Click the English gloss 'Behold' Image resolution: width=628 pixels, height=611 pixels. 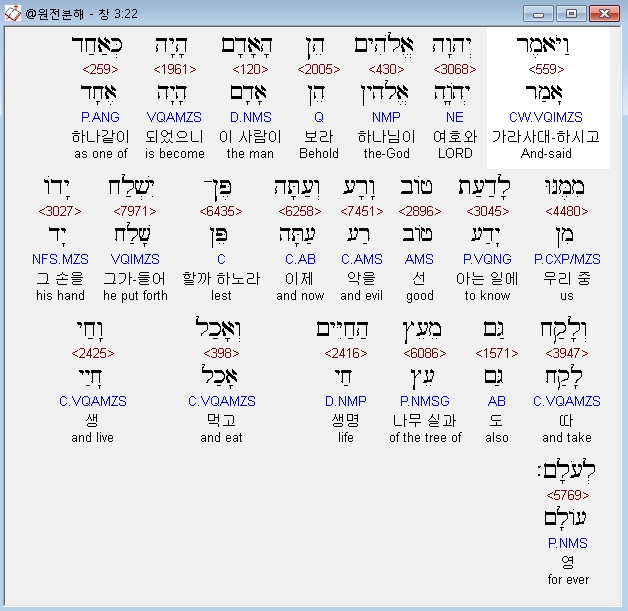point(319,153)
